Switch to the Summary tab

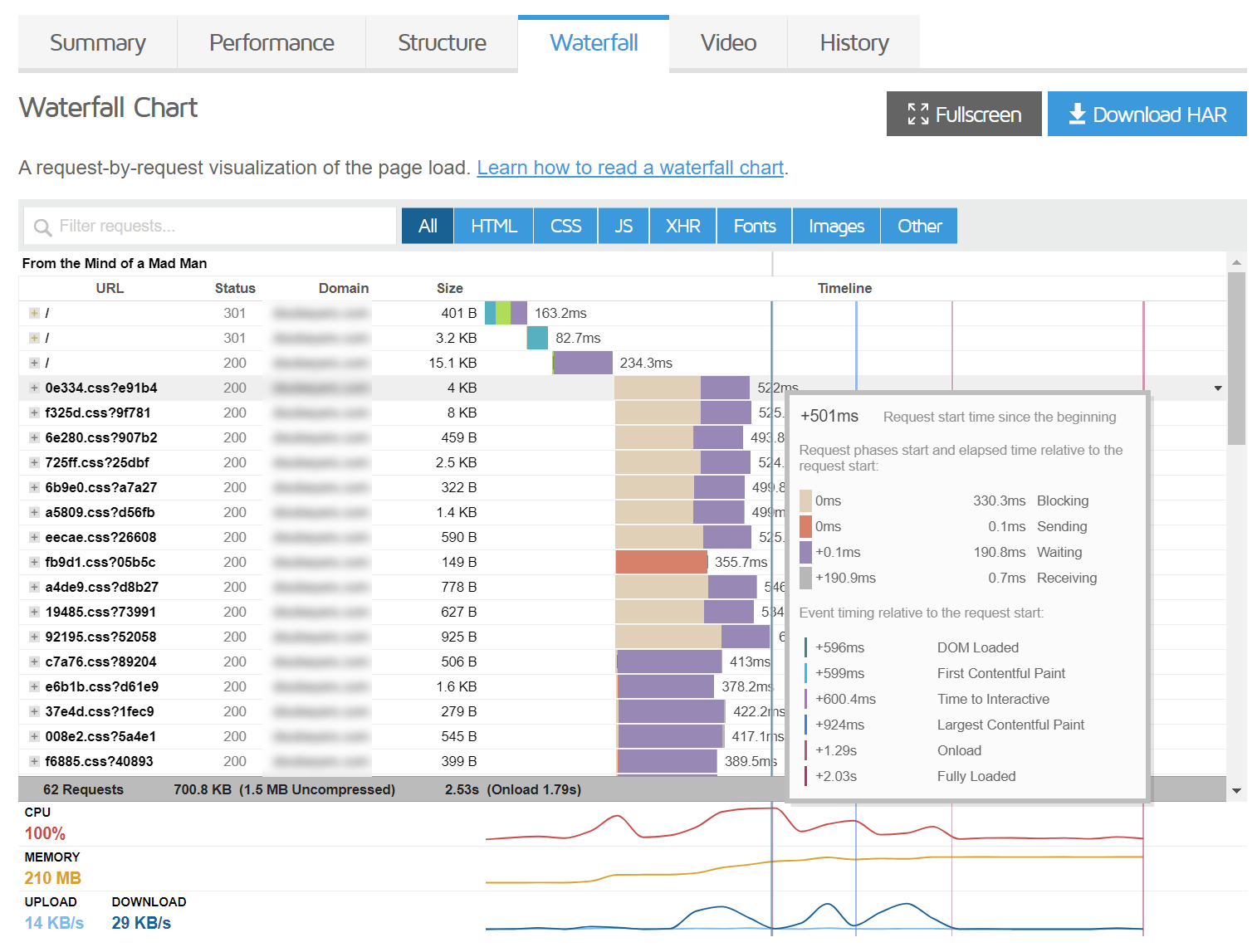[97, 43]
